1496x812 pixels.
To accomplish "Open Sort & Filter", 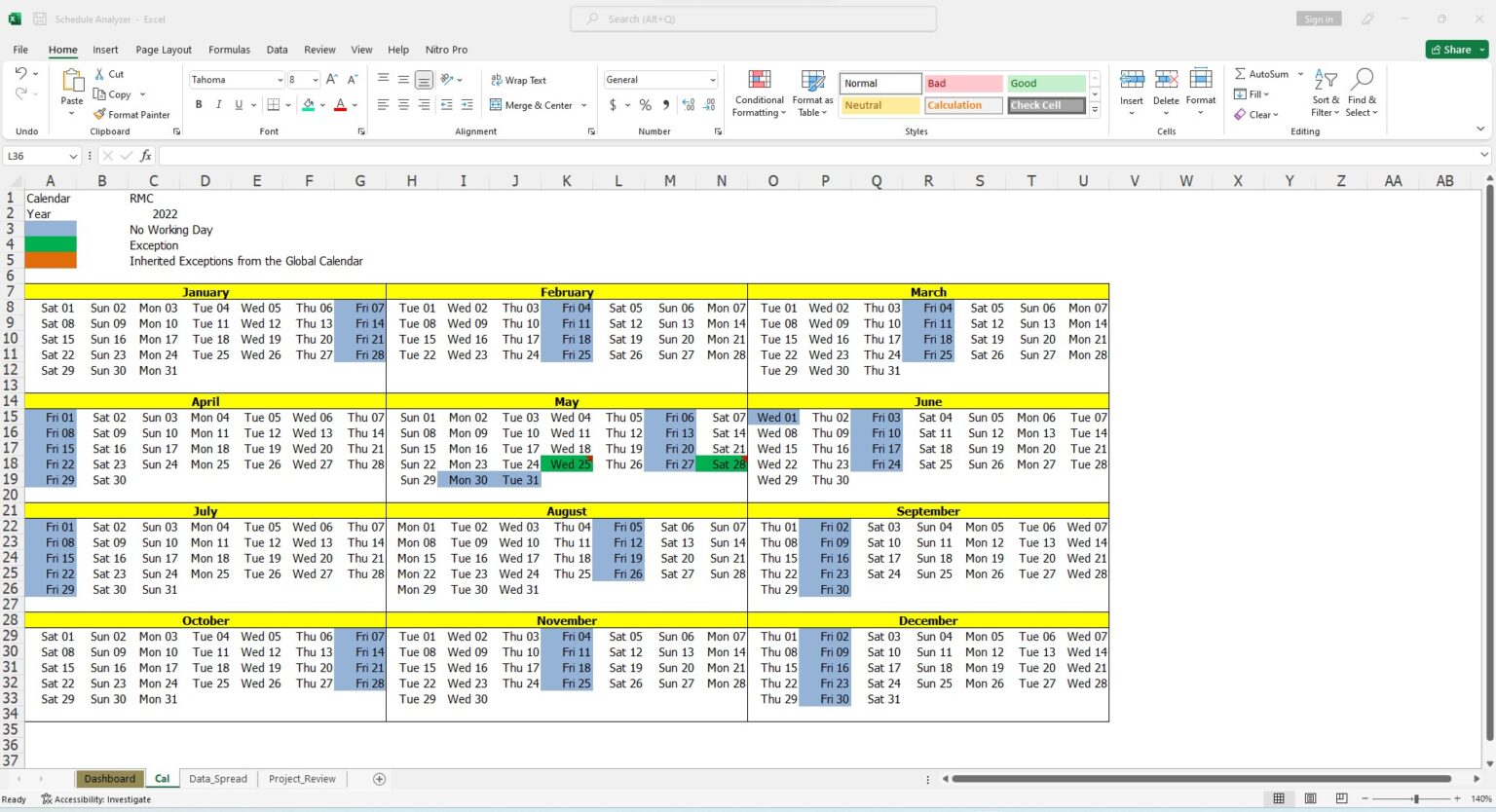I will 1325,92.
